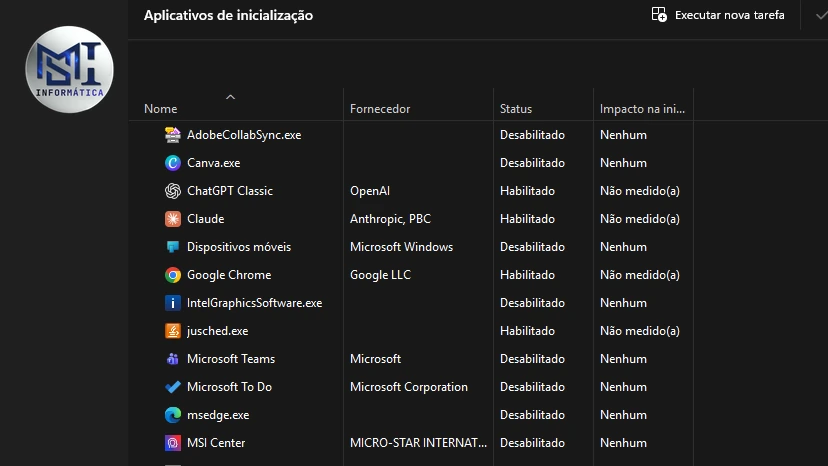This screenshot has height=466, width=828.
Task: Click the Executar nova tarefa button
Action: (x=718, y=15)
